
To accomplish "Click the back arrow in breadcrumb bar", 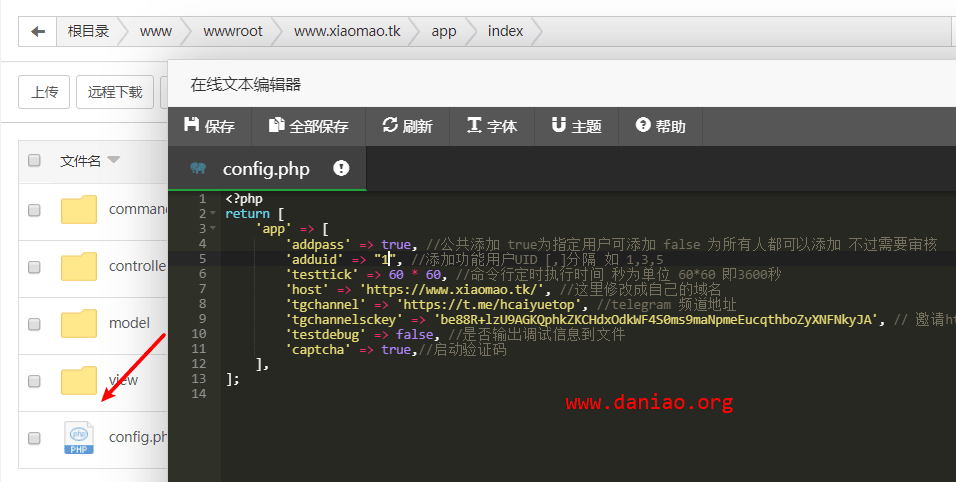I will (38, 31).
